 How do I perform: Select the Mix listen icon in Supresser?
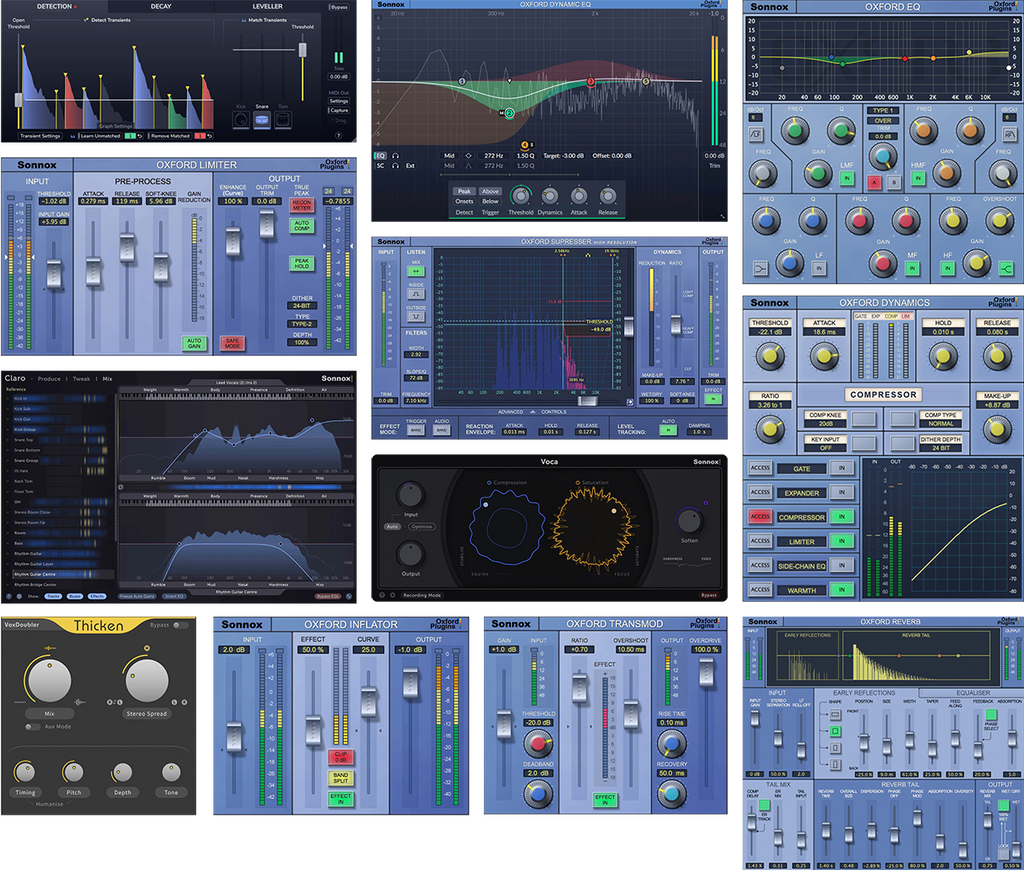(415, 271)
